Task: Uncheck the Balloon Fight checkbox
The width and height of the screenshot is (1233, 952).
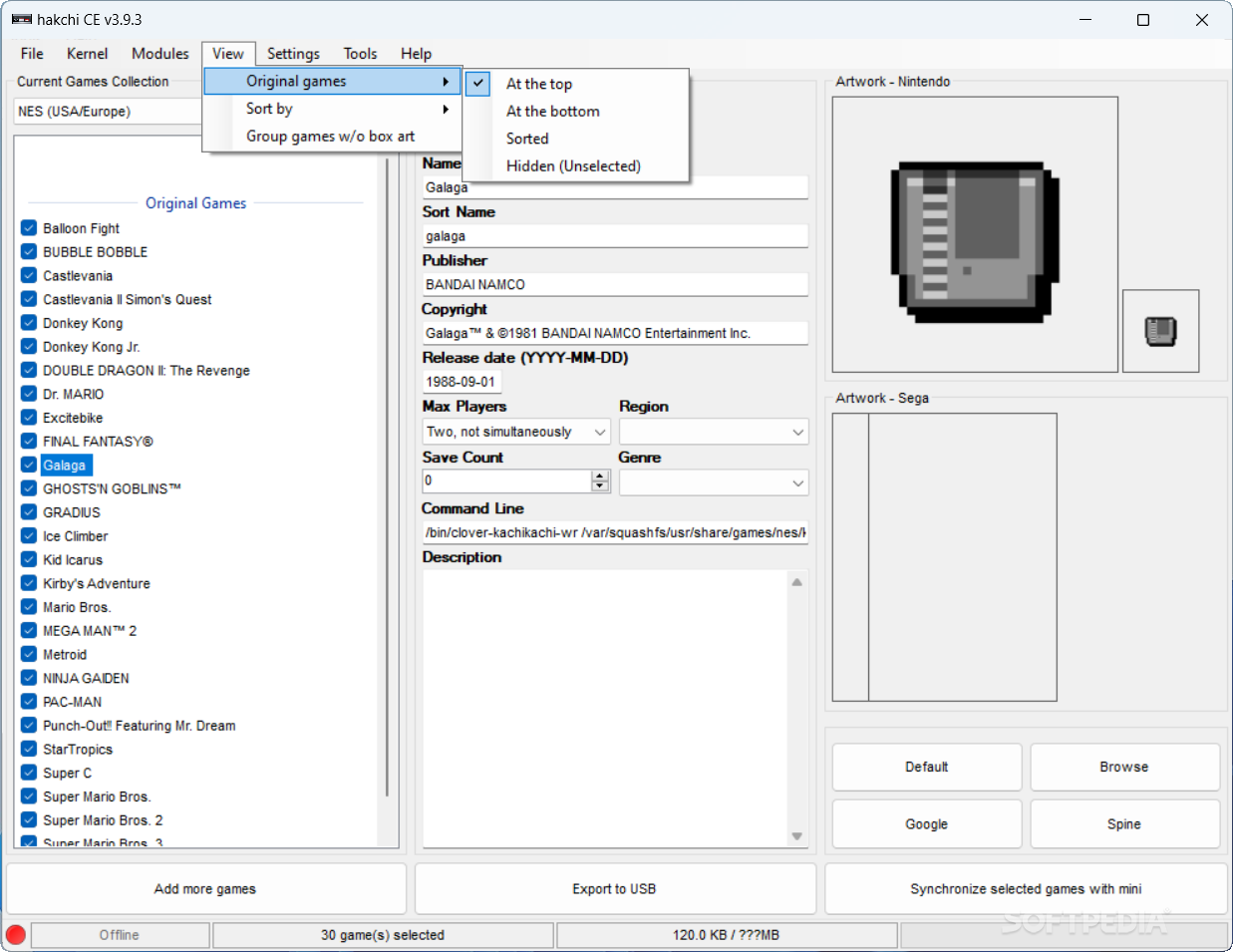Action: tap(29, 228)
